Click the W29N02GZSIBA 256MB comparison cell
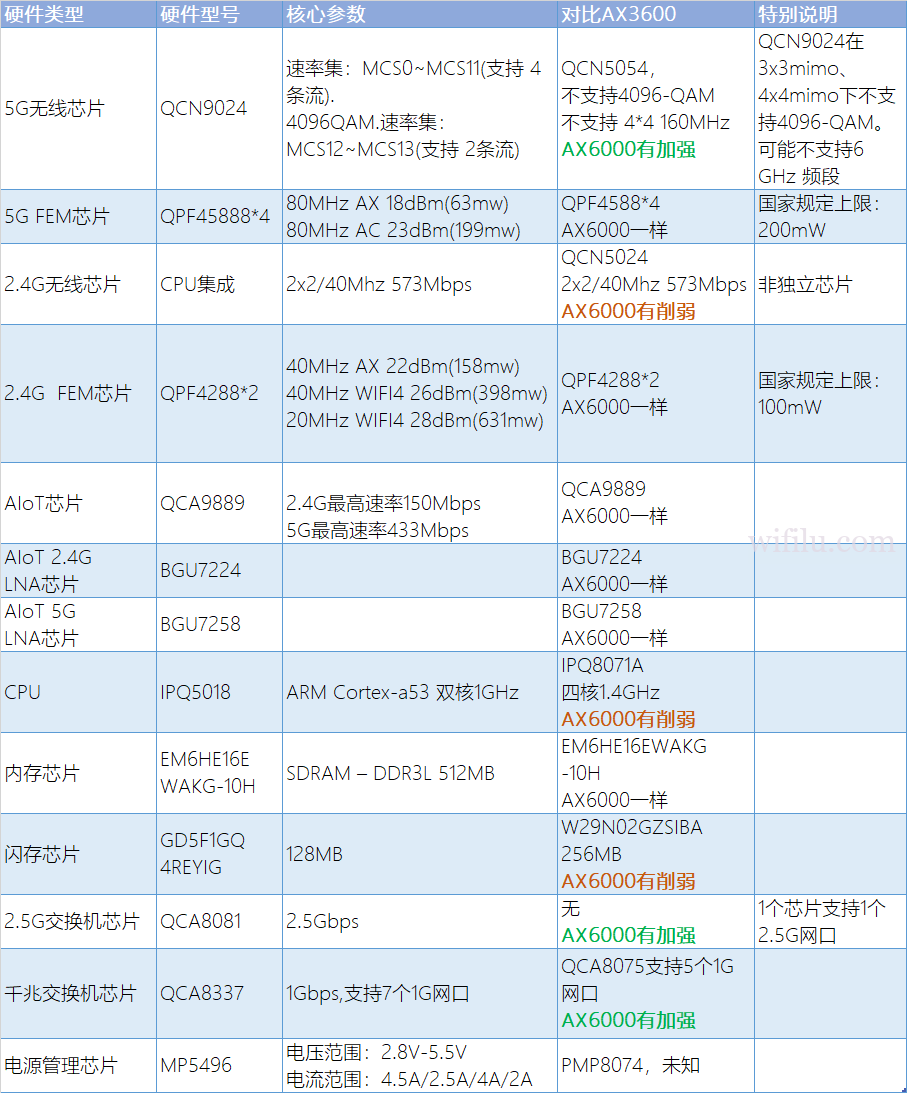The width and height of the screenshot is (907, 1093). 656,854
